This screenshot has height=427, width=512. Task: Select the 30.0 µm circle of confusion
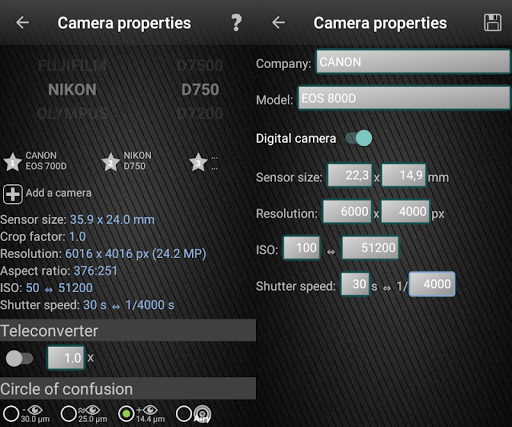tap(11, 414)
